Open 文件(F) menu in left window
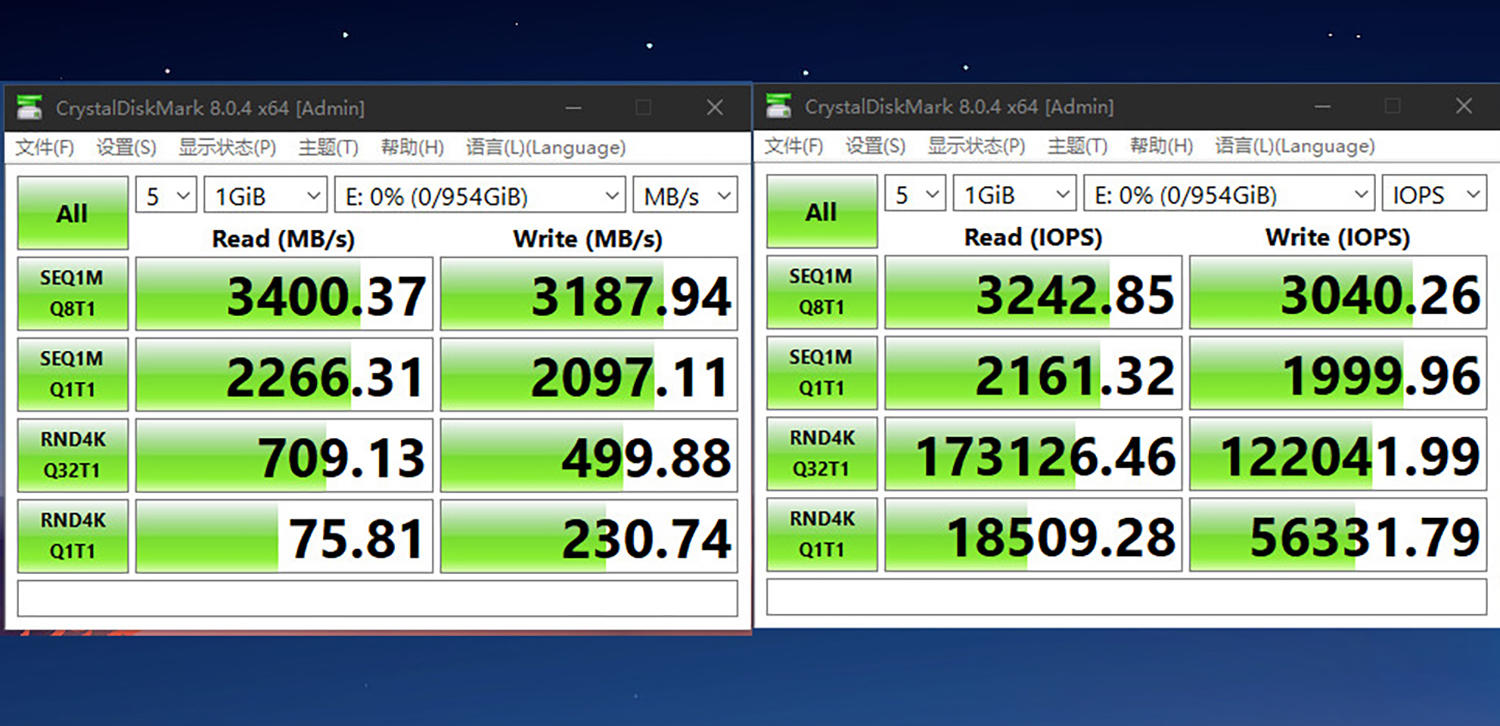This screenshot has height=726, width=1500. coord(45,148)
